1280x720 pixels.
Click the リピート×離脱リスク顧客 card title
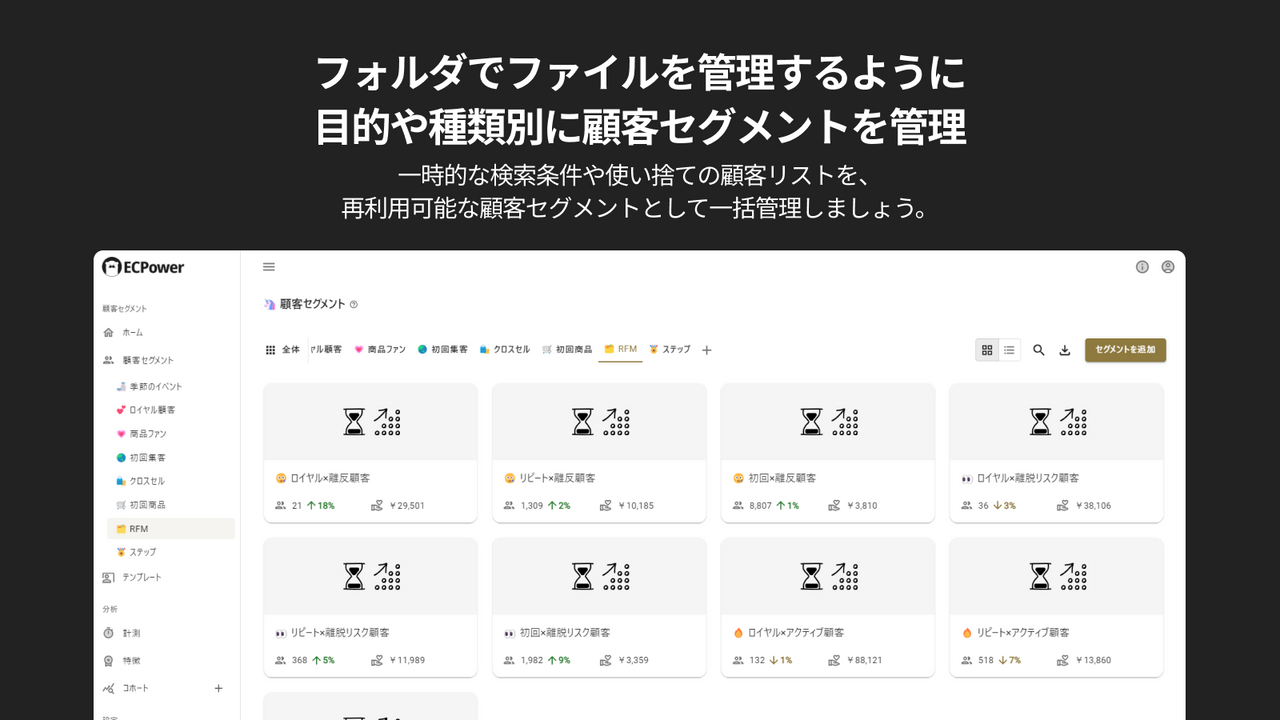click(340, 633)
